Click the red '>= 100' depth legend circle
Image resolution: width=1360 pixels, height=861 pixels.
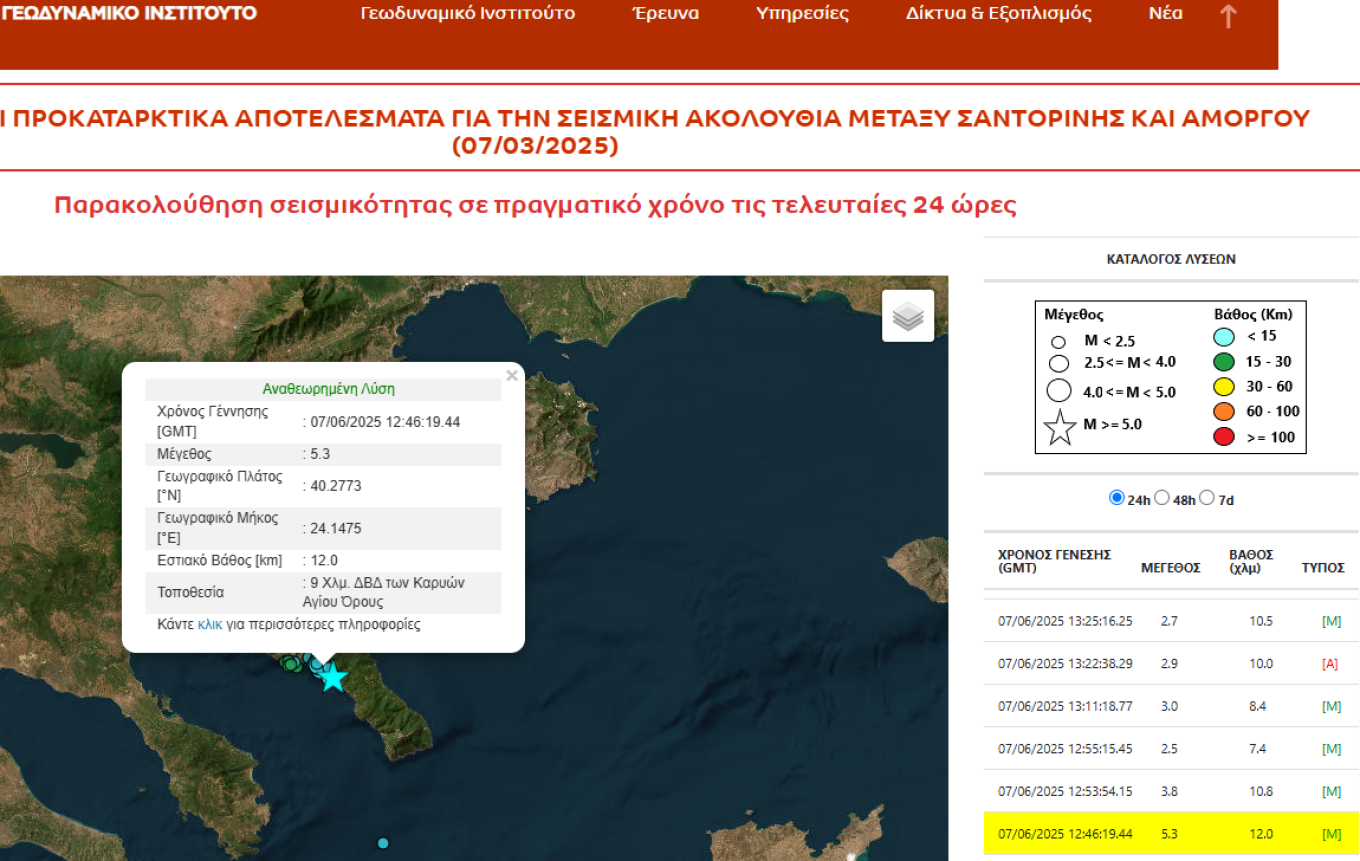coord(1223,437)
